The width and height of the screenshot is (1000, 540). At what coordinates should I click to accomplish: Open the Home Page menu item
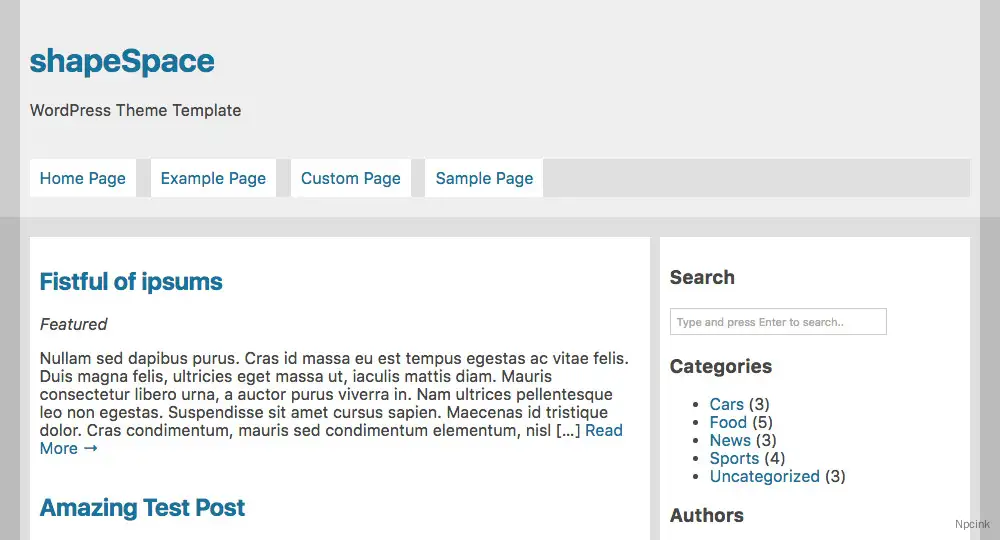click(83, 178)
